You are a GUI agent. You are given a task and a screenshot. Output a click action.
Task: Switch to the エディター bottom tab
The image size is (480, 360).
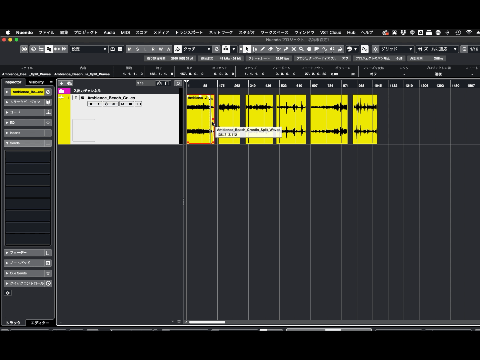[40, 323]
